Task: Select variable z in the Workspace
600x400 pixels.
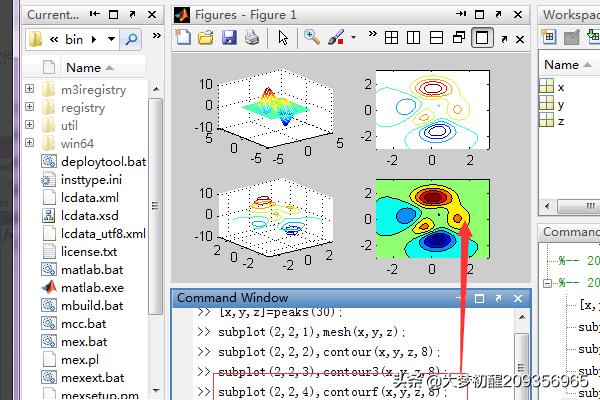Action: pyautogui.click(x=562, y=121)
